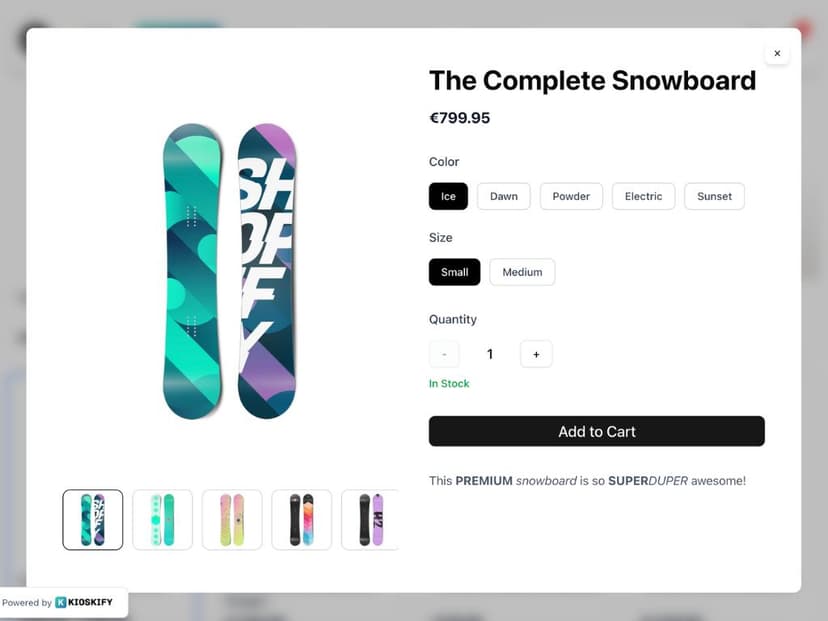This screenshot has width=828, height=621.
Task: Decrease quantity with the minus button
Action: pyautogui.click(x=444, y=354)
